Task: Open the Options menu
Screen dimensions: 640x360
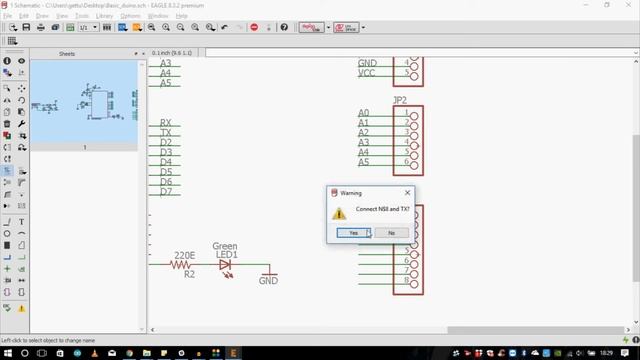Action: [130, 16]
